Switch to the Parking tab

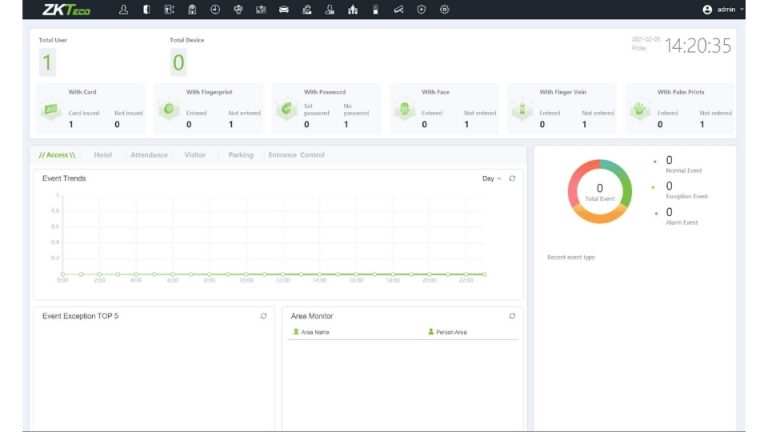[241, 155]
